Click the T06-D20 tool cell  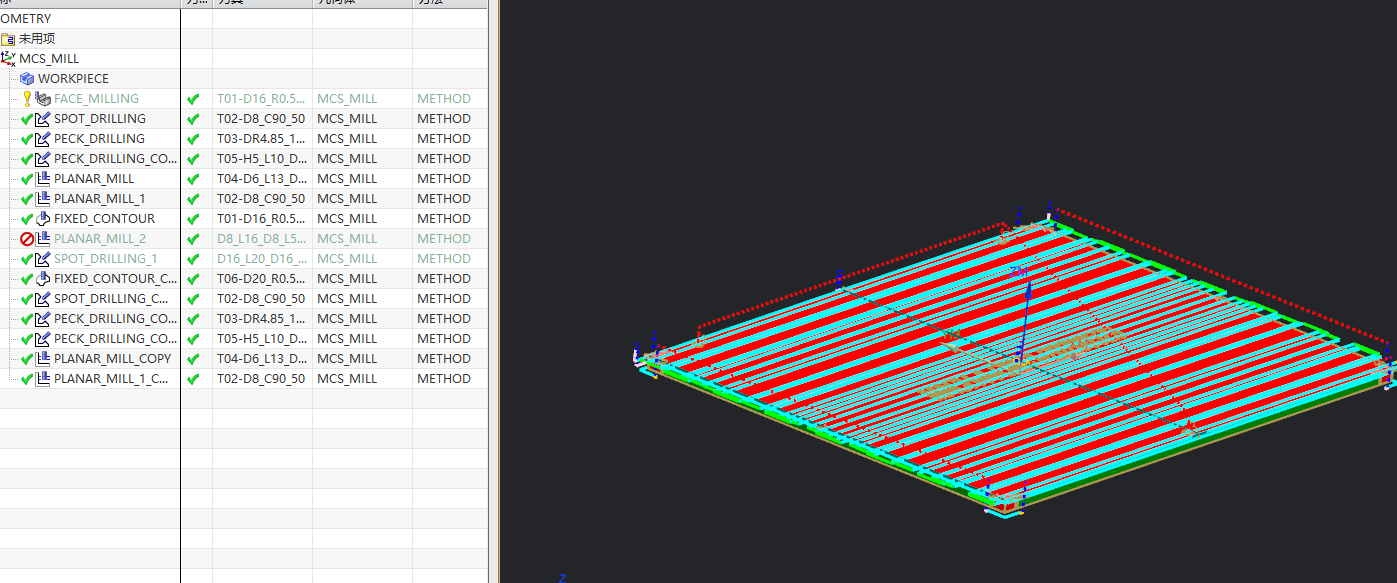point(261,279)
